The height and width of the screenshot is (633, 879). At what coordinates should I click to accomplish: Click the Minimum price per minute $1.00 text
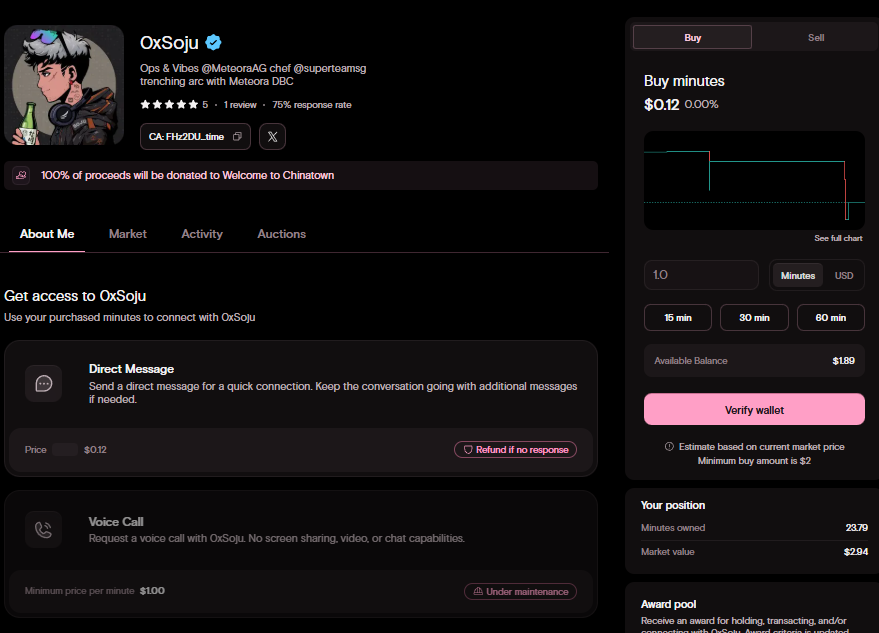pyautogui.click(x=95, y=591)
